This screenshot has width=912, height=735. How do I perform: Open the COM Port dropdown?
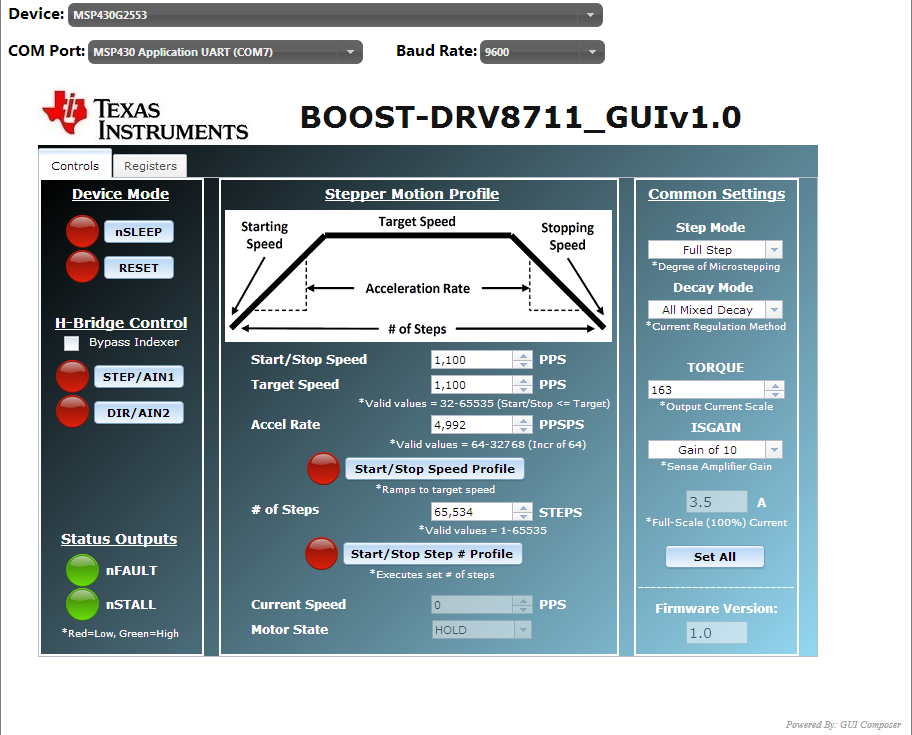click(x=225, y=52)
